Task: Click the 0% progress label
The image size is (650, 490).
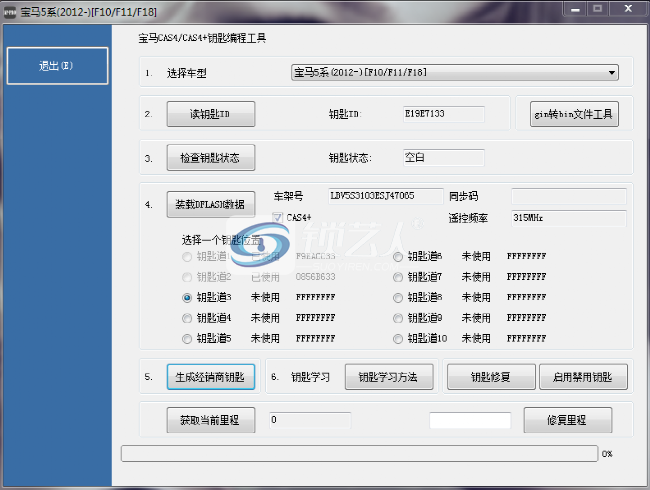Action: click(607, 454)
